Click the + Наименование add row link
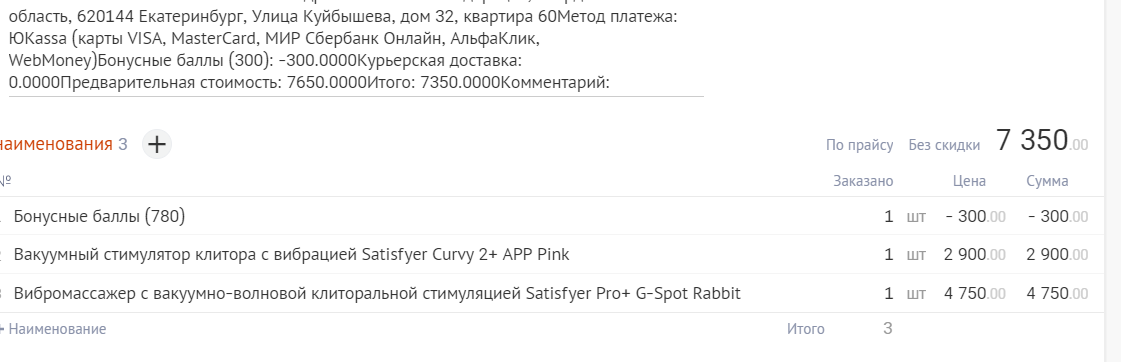Viewport: 1121px width, 362px height. click(53, 329)
